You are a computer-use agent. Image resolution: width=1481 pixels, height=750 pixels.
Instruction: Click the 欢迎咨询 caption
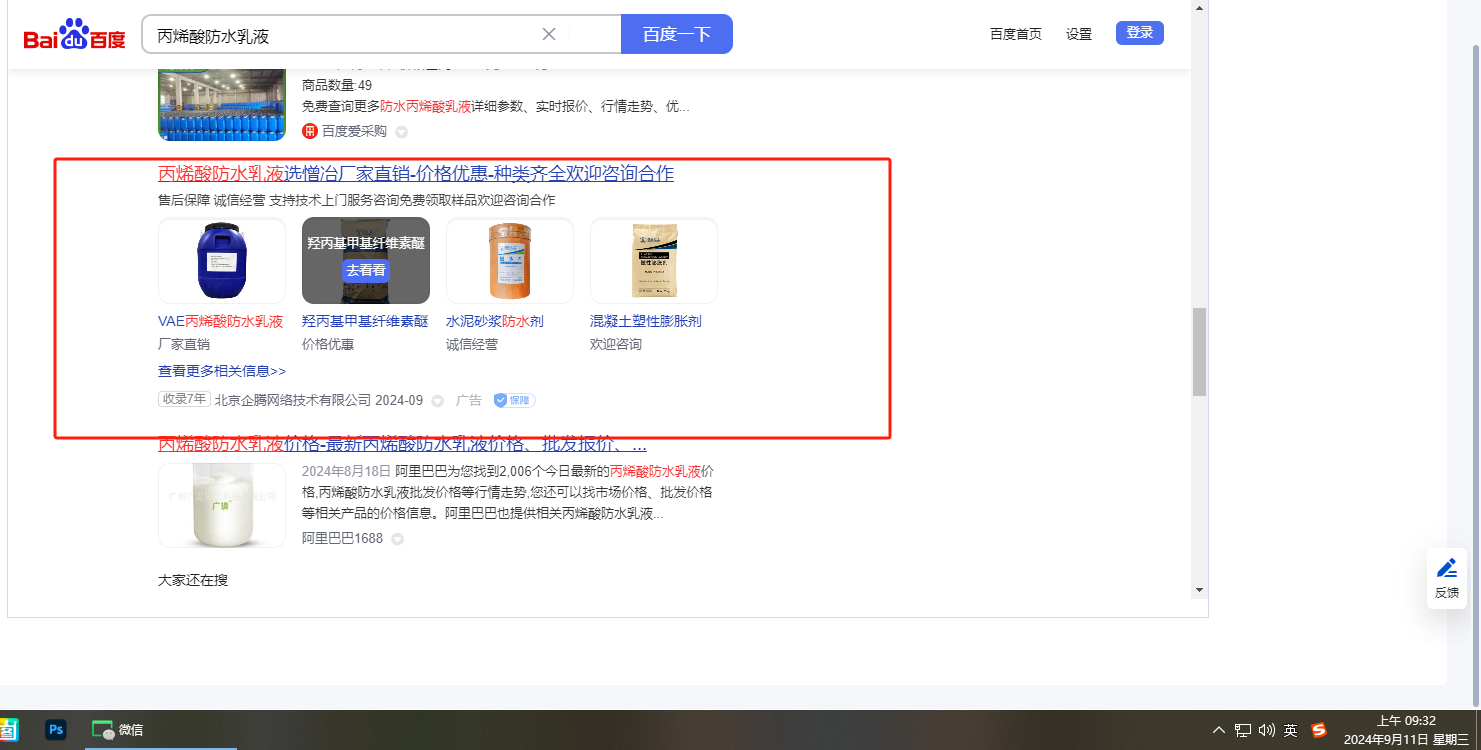(x=616, y=344)
